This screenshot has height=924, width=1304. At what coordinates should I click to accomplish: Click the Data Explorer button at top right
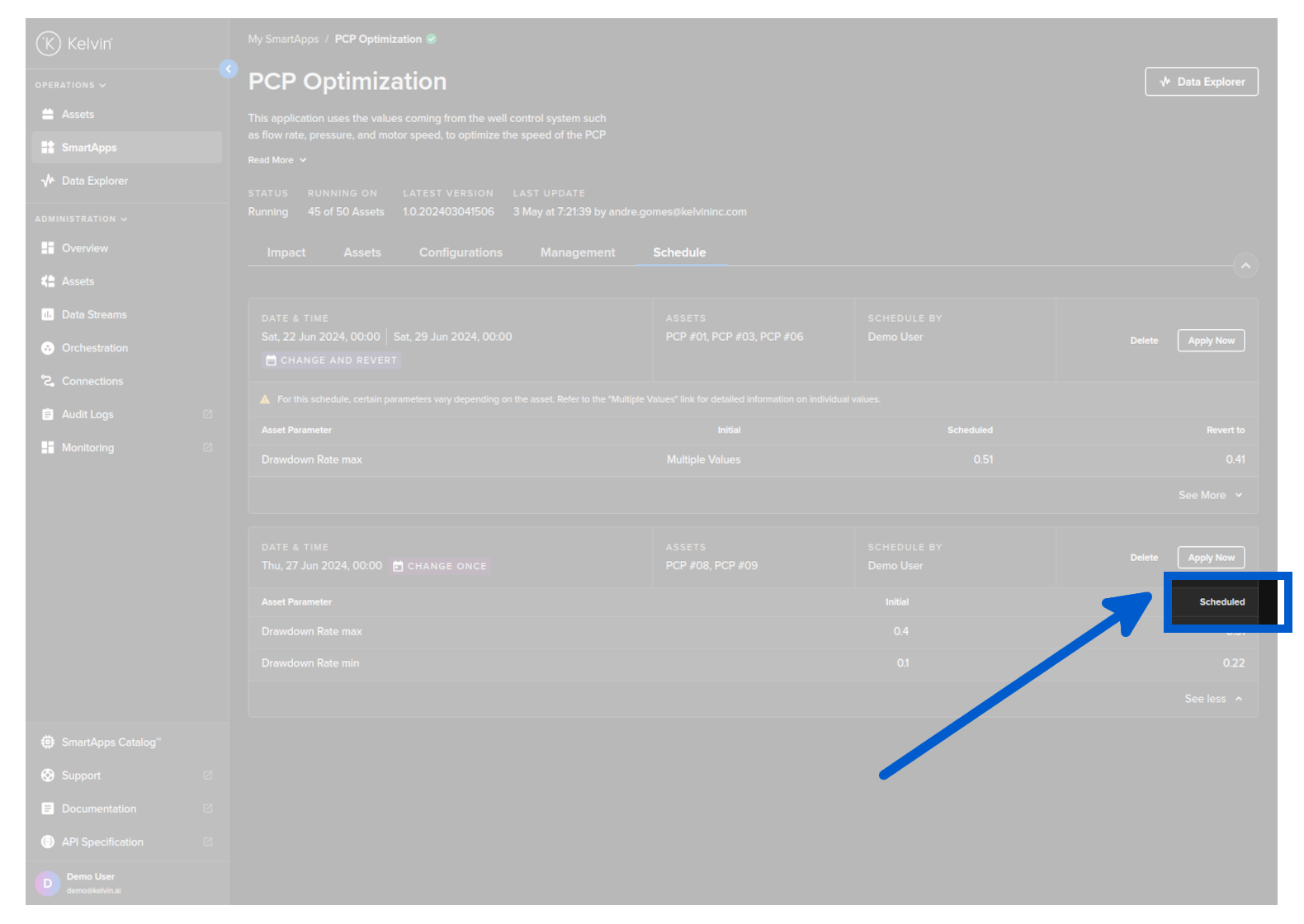(x=1201, y=82)
